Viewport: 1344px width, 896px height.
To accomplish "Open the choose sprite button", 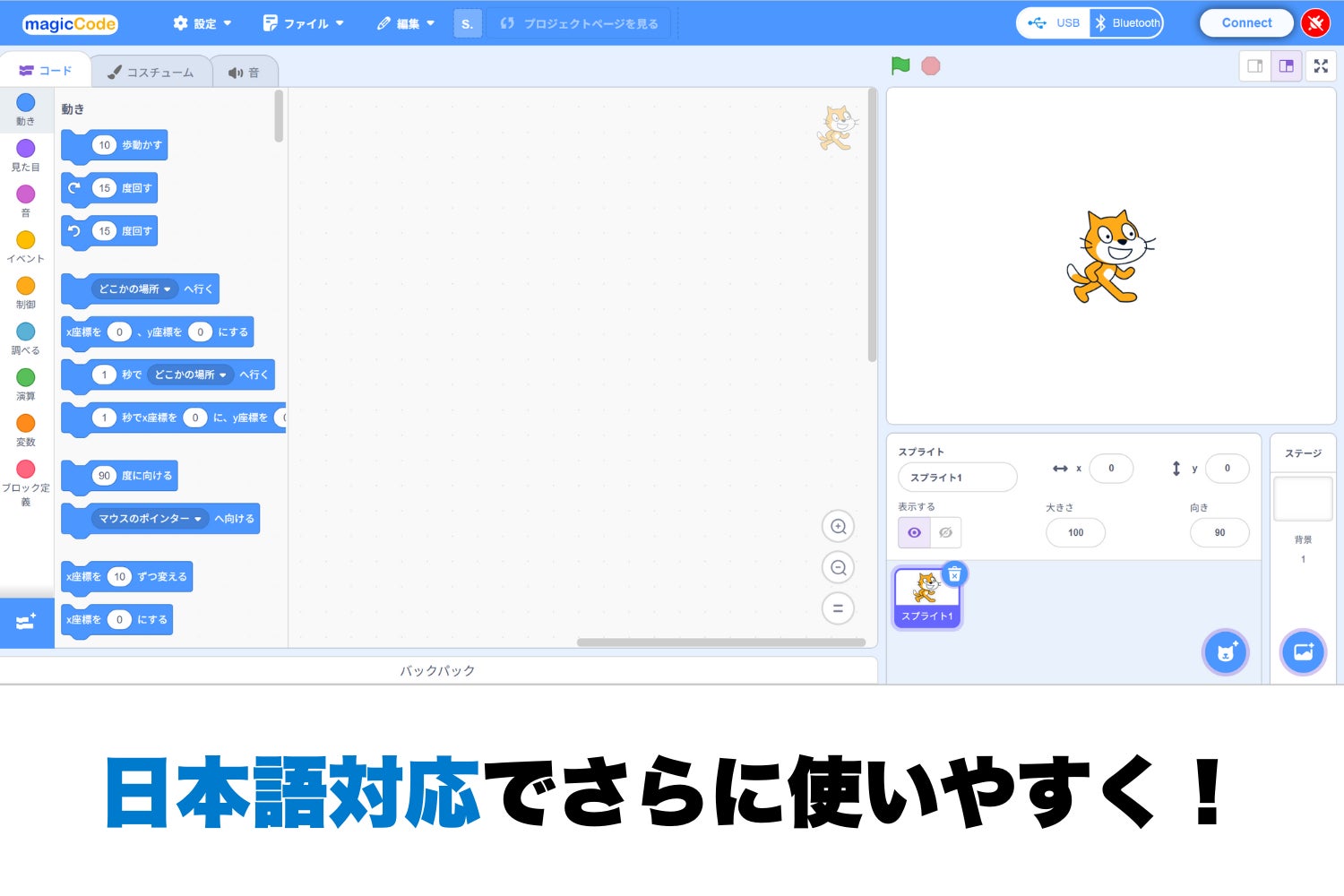I will coord(1225,652).
